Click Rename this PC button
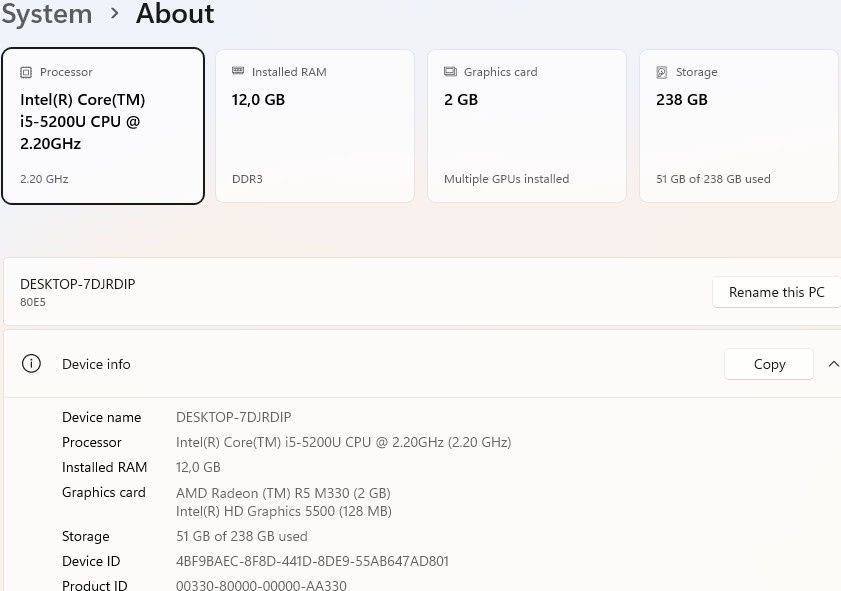The height and width of the screenshot is (591, 841). (776, 292)
